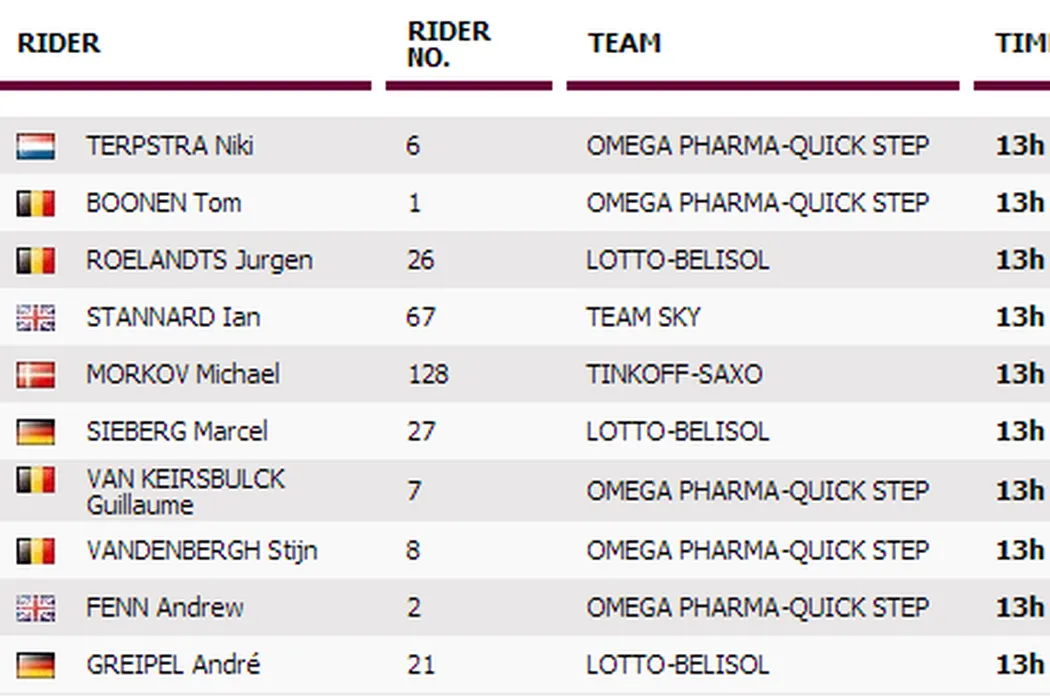1050x700 pixels.
Task: Click rider number 128 cell
Action: point(428,374)
